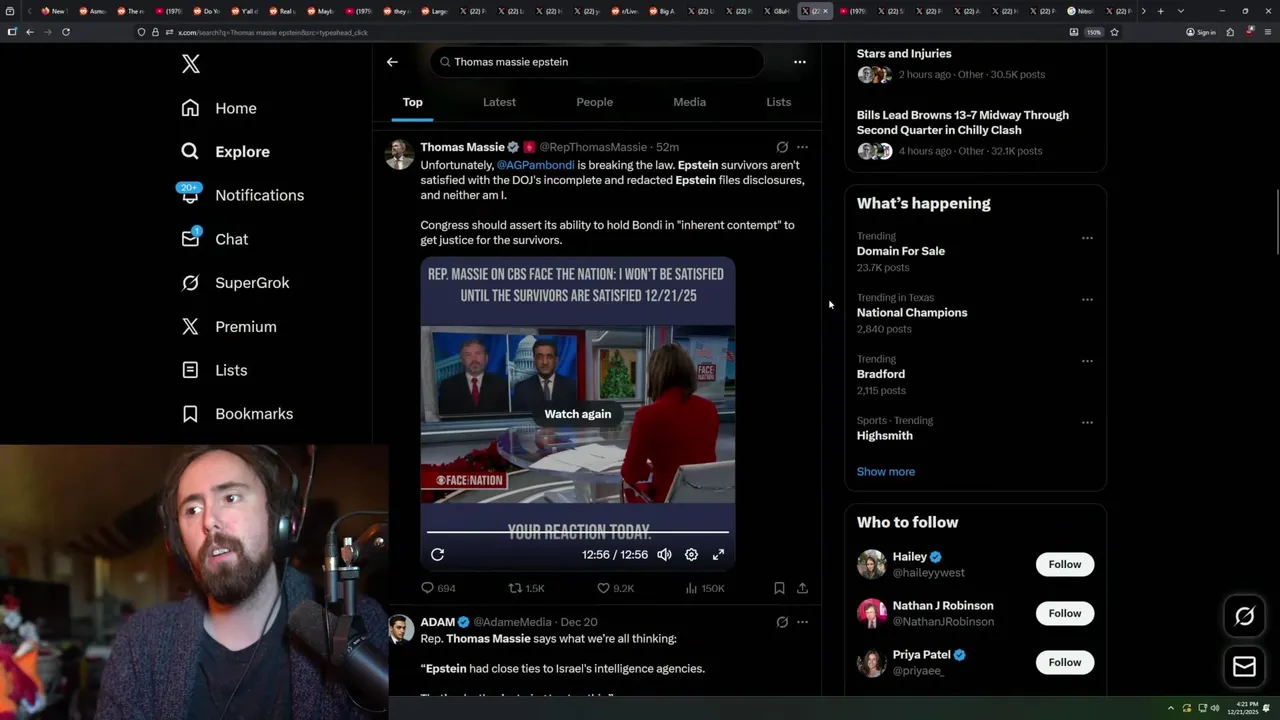This screenshot has height=720, width=1280.
Task: Open Chat from the sidebar
Action: (214, 239)
